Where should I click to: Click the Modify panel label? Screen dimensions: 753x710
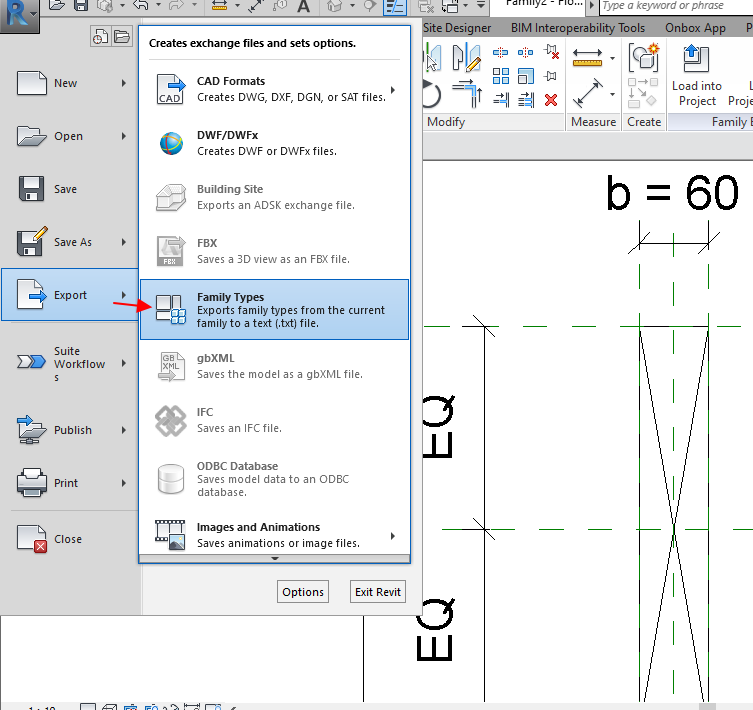pos(446,122)
